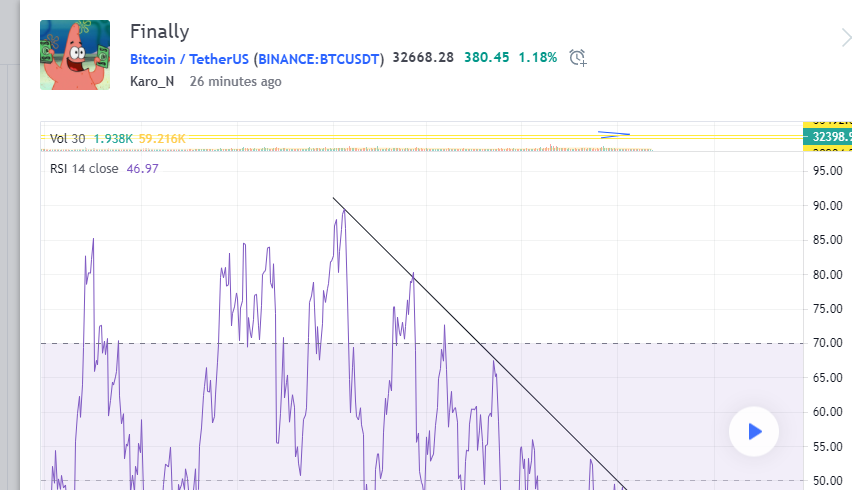Click the green 32398 price label
The width and height of the screenshot is (852, 490).
[826, 137]
